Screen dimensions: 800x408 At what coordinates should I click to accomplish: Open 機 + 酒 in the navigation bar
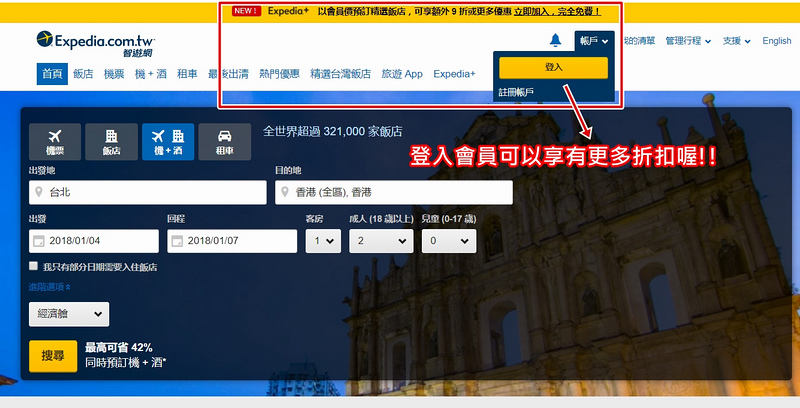(151, 74)
